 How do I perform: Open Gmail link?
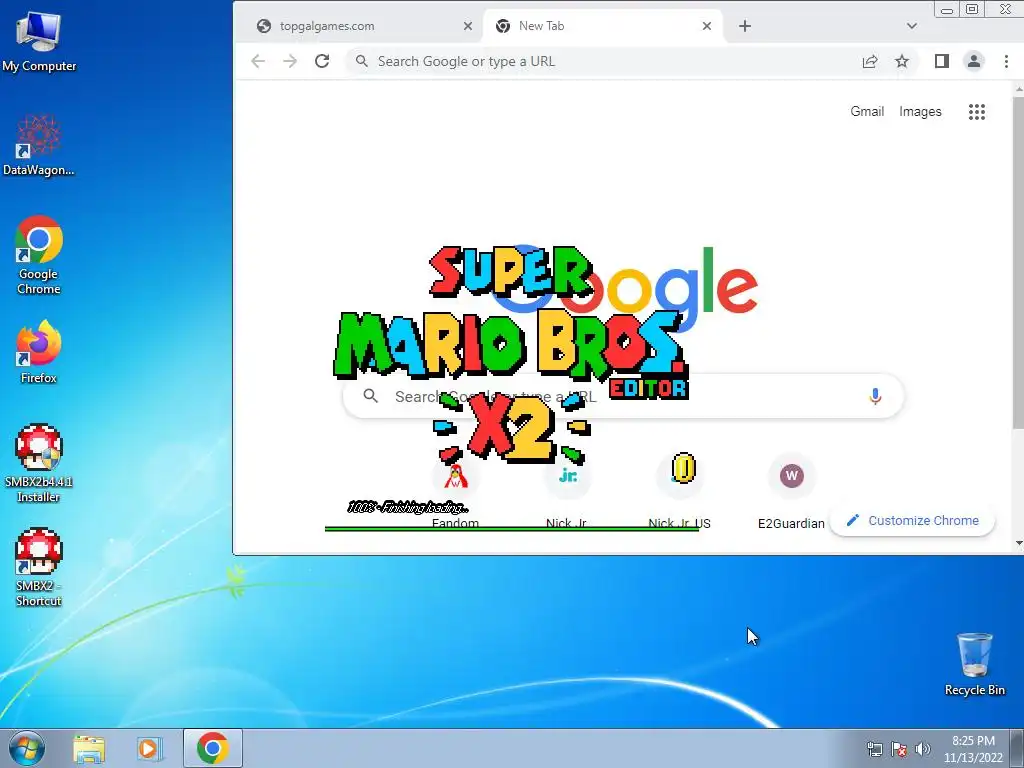tap(867, 112)
